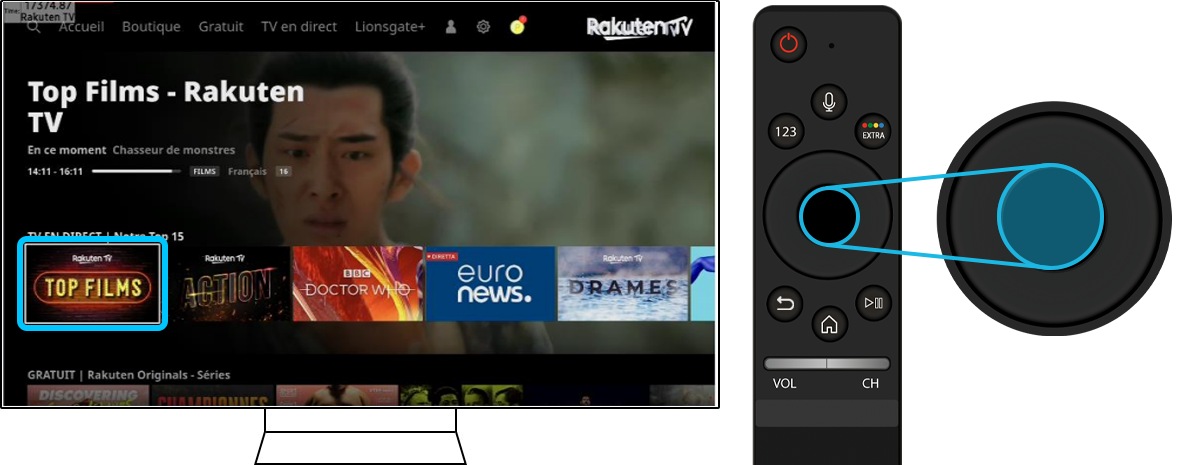Open the settings gear icon

[483, 26]
